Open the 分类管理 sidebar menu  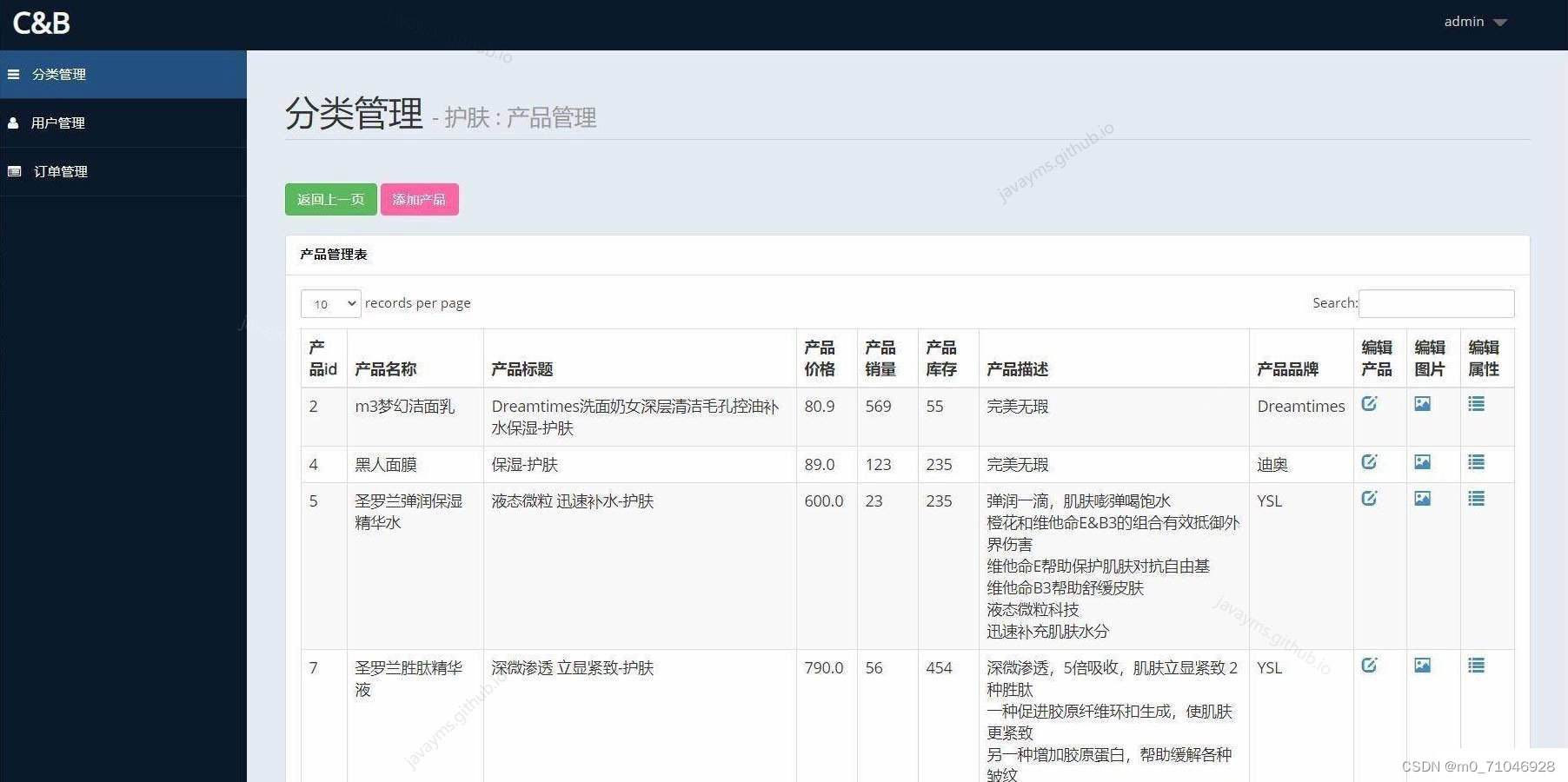(123, 75)
